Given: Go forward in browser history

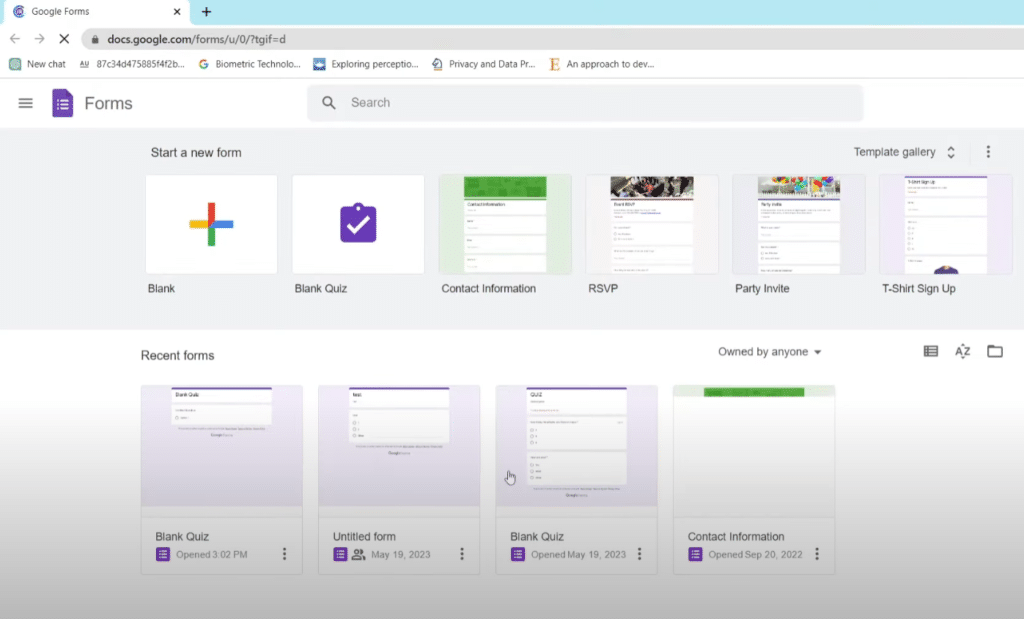Looking at the screenshot, I should pos(39,39).
